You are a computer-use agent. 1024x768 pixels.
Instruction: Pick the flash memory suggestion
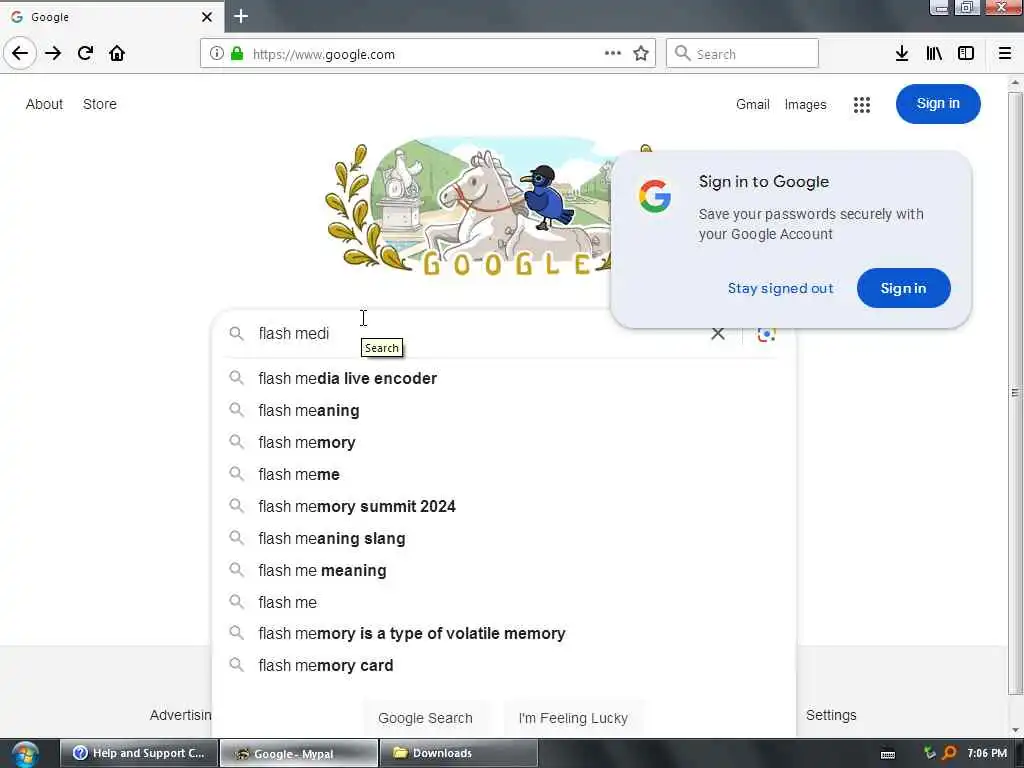pyautogui.click(x=504, y=442)
